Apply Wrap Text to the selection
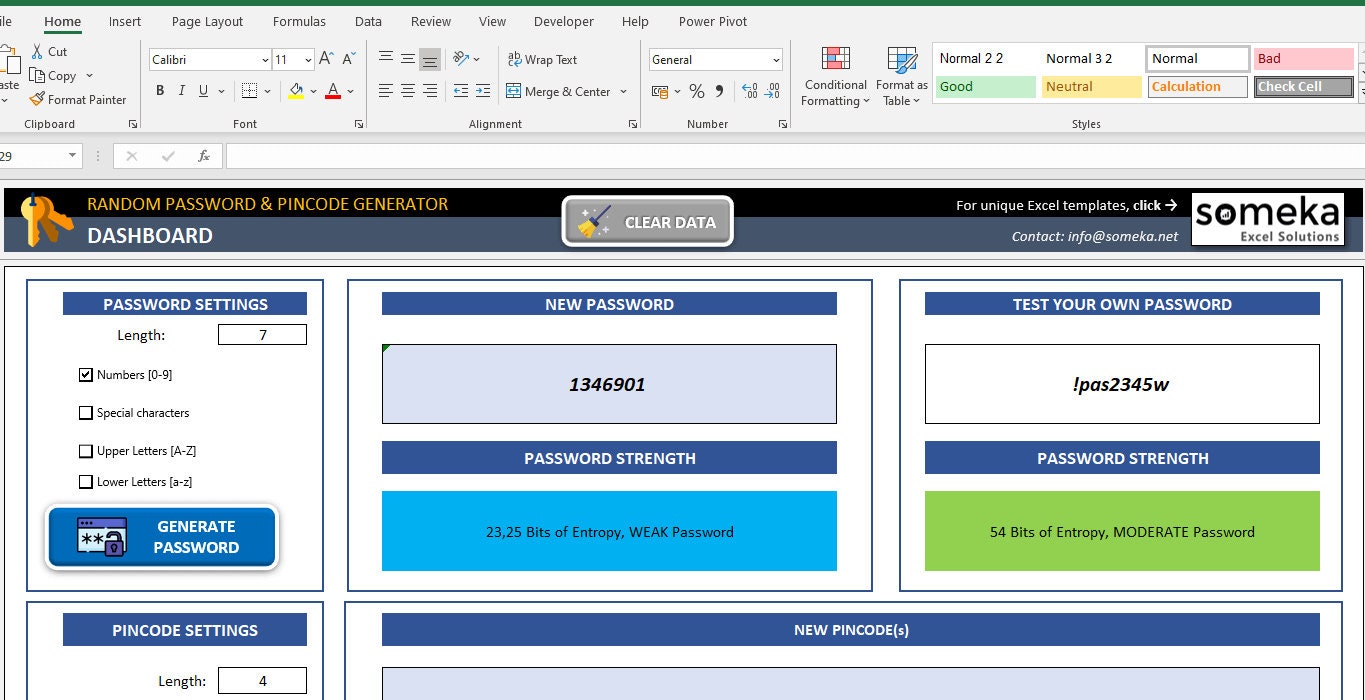 tap(542, 59)
